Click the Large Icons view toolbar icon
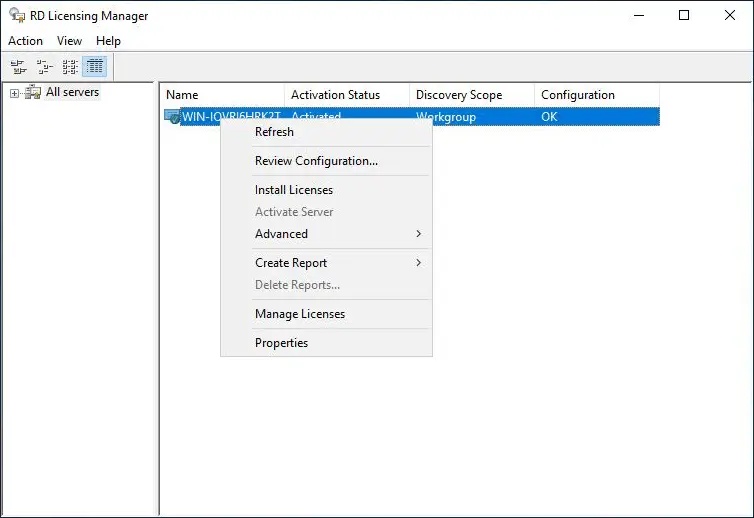Screen dimensions: 754x518 18,66
